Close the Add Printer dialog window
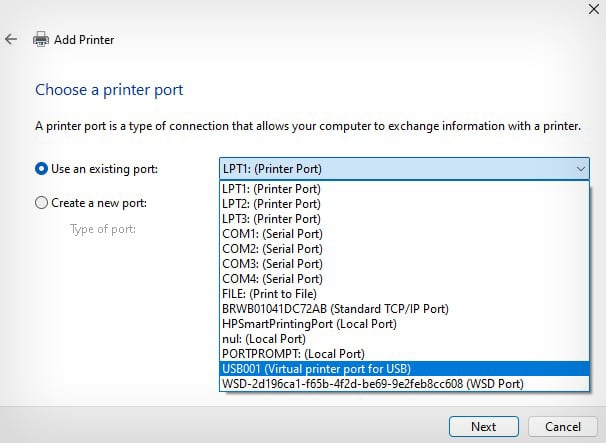Viewport: 606px width, 443px height. pos(583,8)
